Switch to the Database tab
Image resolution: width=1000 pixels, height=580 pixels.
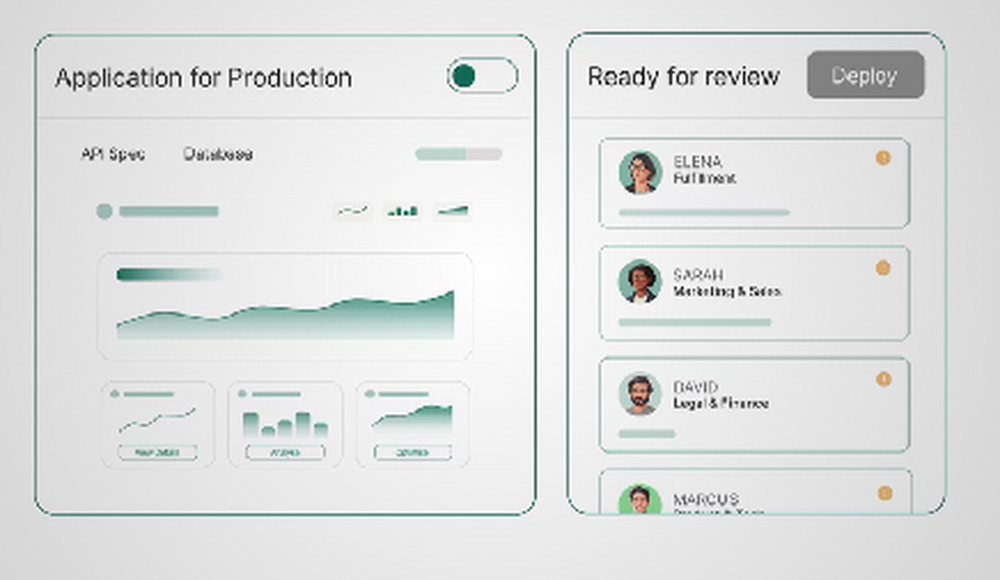(x=218, y=154)
